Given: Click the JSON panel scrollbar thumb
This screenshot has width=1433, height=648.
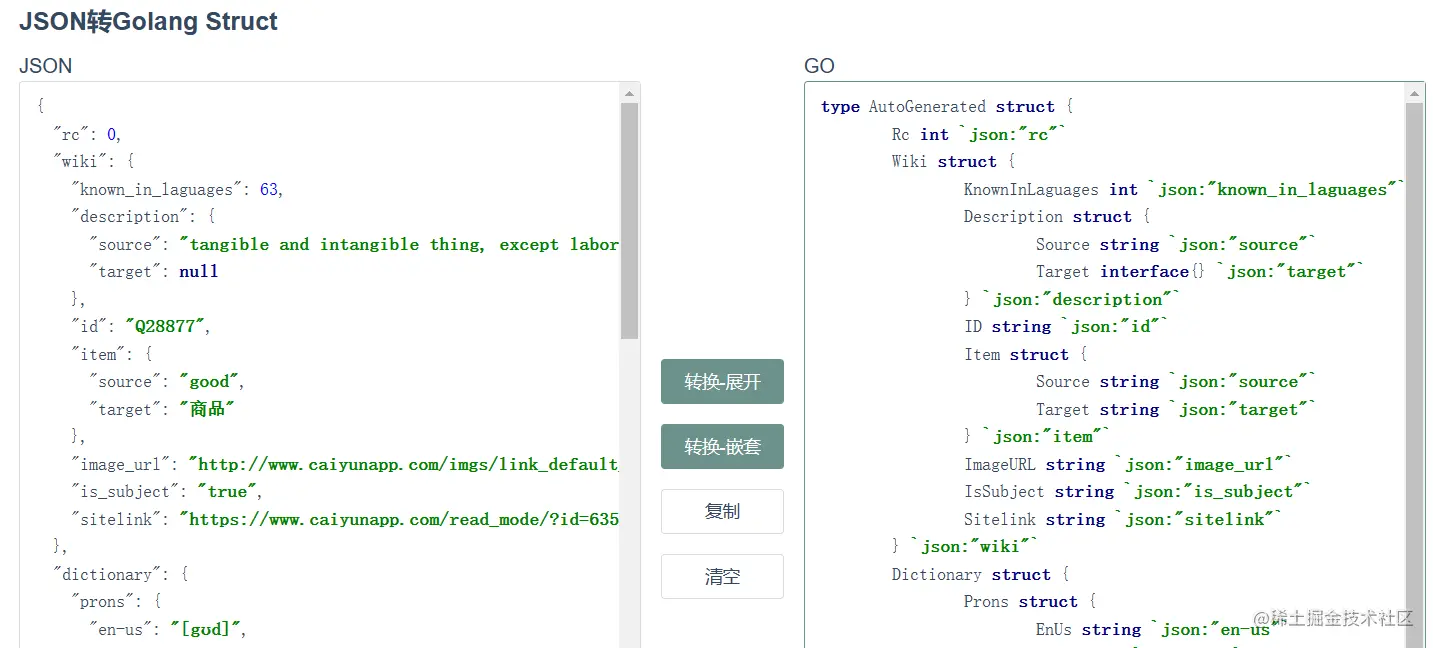Looking at the screenshot, I should point(629,222).
